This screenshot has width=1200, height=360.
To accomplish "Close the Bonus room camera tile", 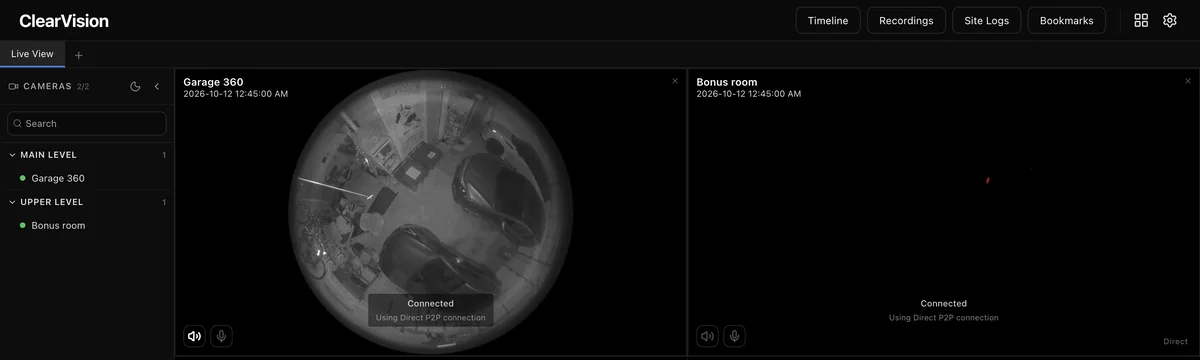I will [1188, 81].
